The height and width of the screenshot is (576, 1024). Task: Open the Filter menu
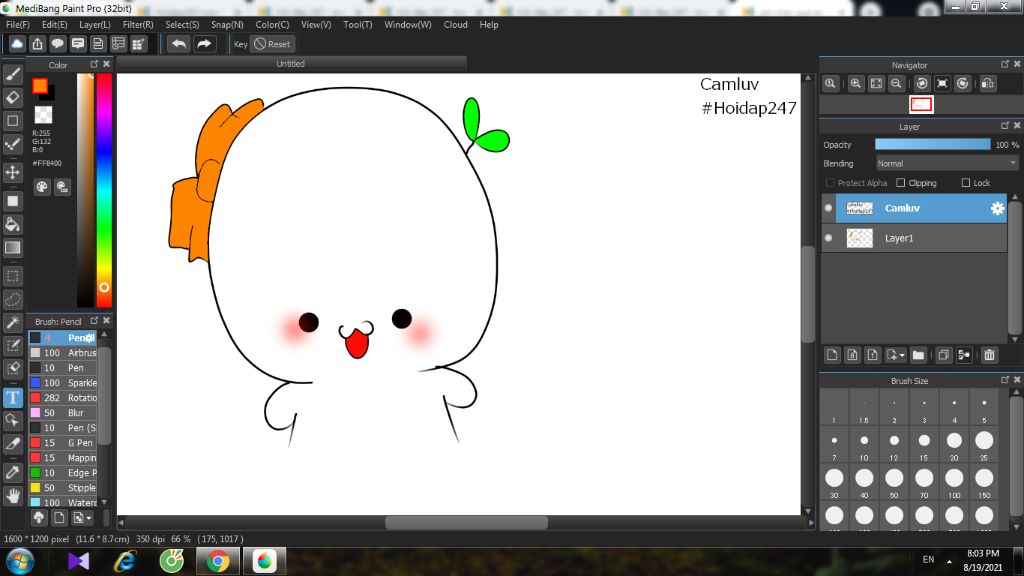point(138,25)
